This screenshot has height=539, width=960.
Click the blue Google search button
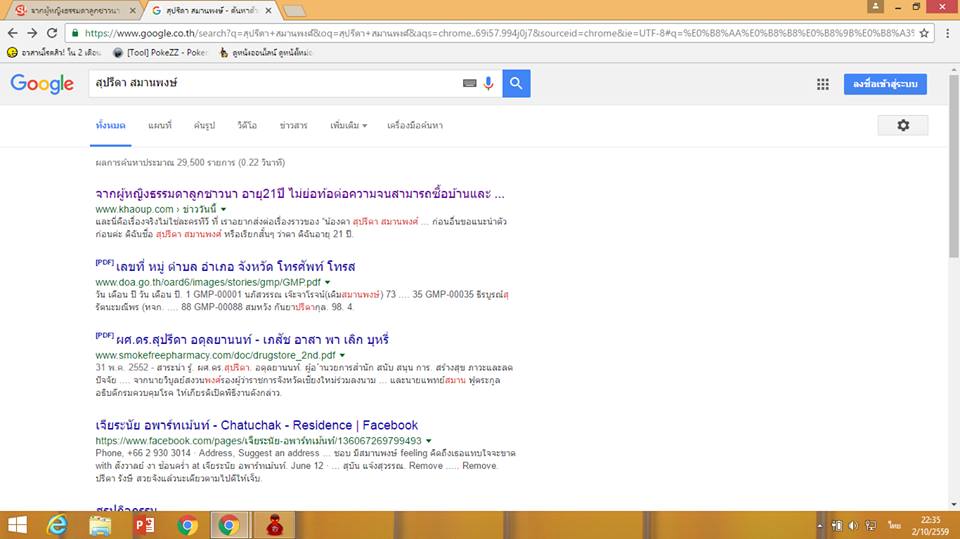coord(516,83)
